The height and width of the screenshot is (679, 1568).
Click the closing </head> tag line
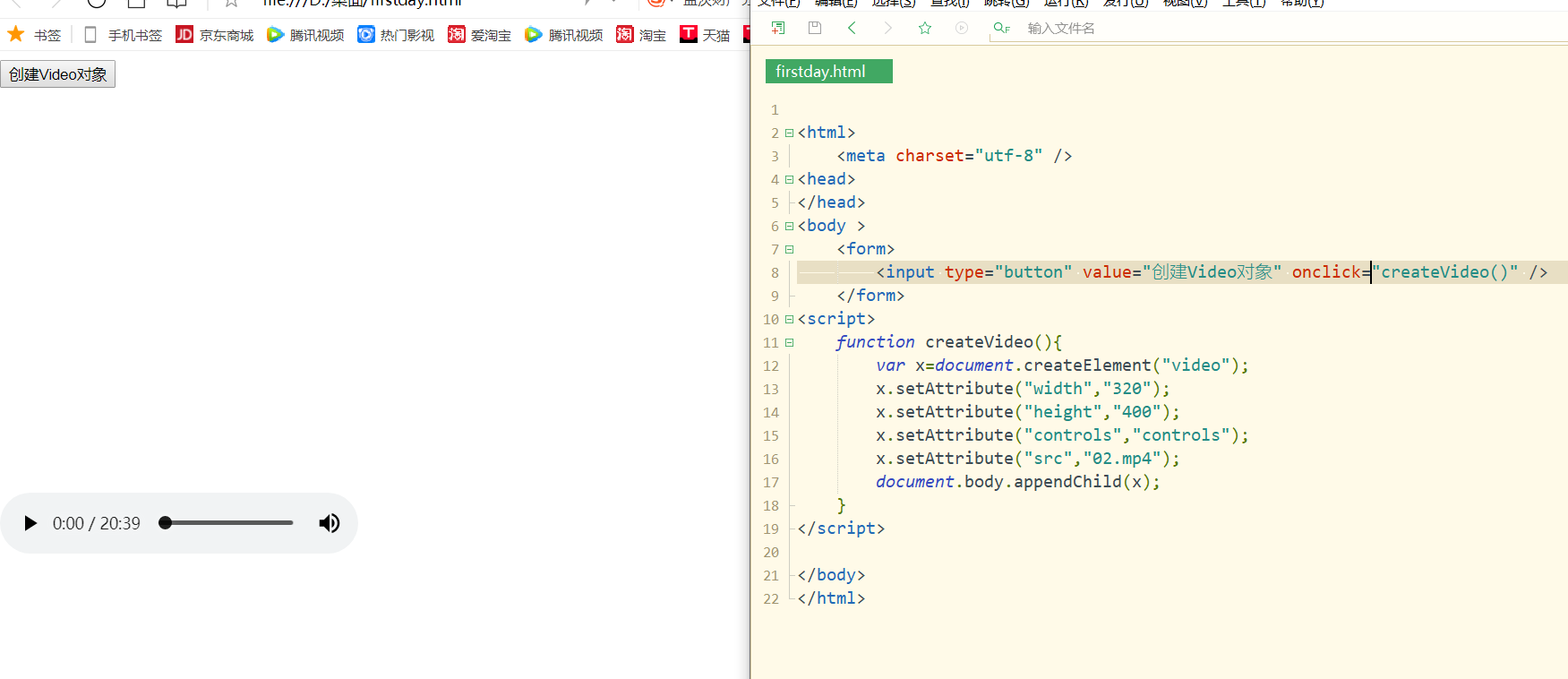click(x=831, y=202)
